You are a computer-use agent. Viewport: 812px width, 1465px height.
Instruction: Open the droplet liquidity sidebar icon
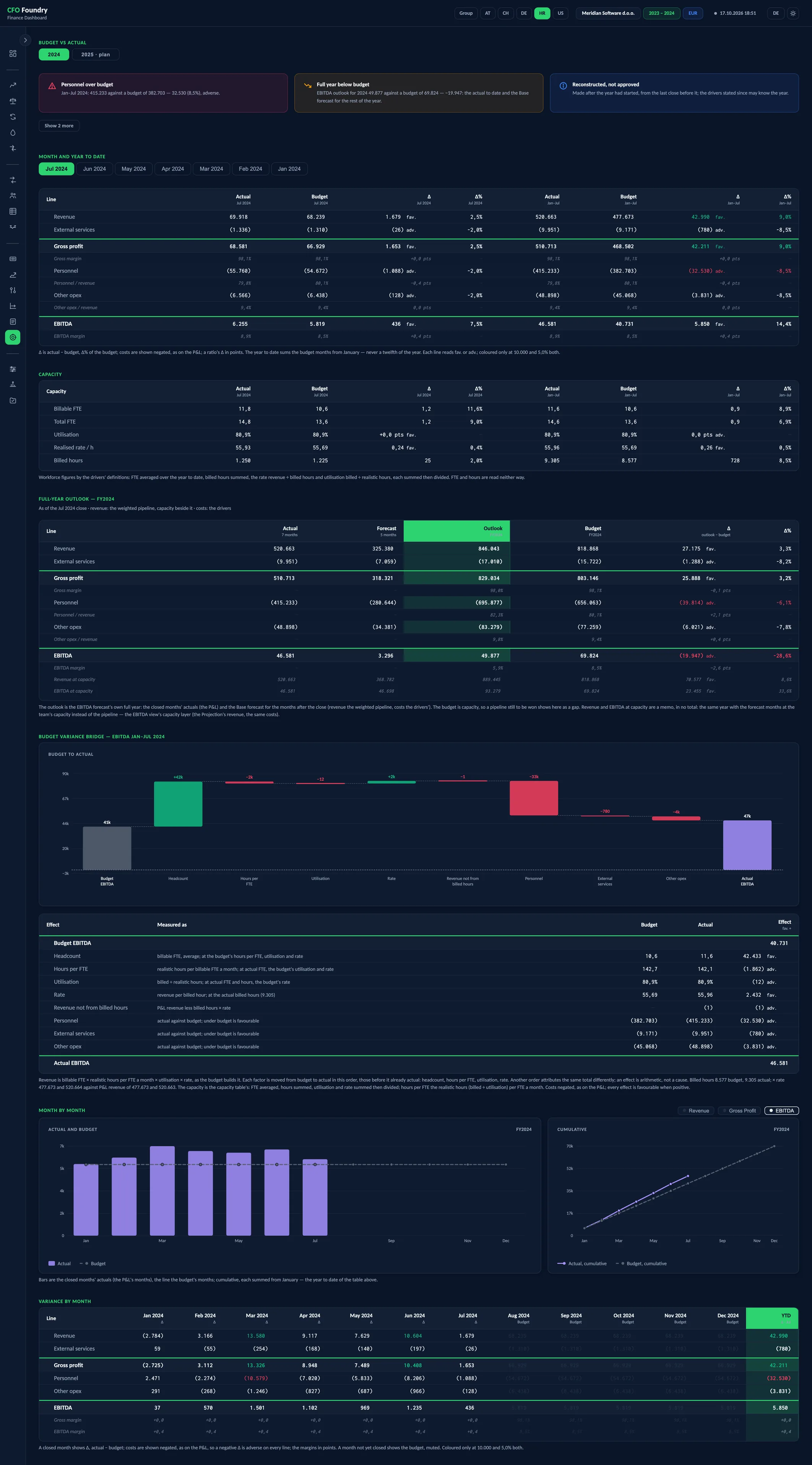click(x=13, y=133)
